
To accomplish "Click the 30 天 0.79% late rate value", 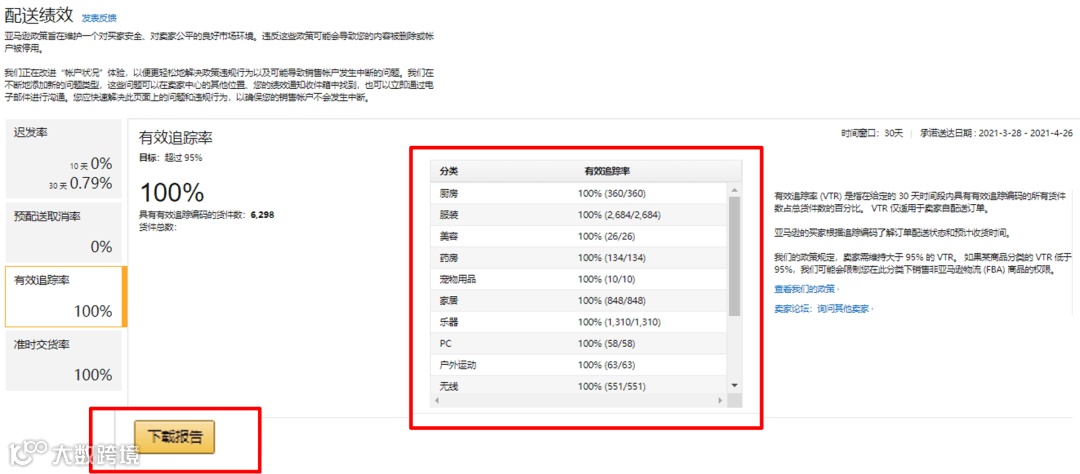I will click(80, 183).
